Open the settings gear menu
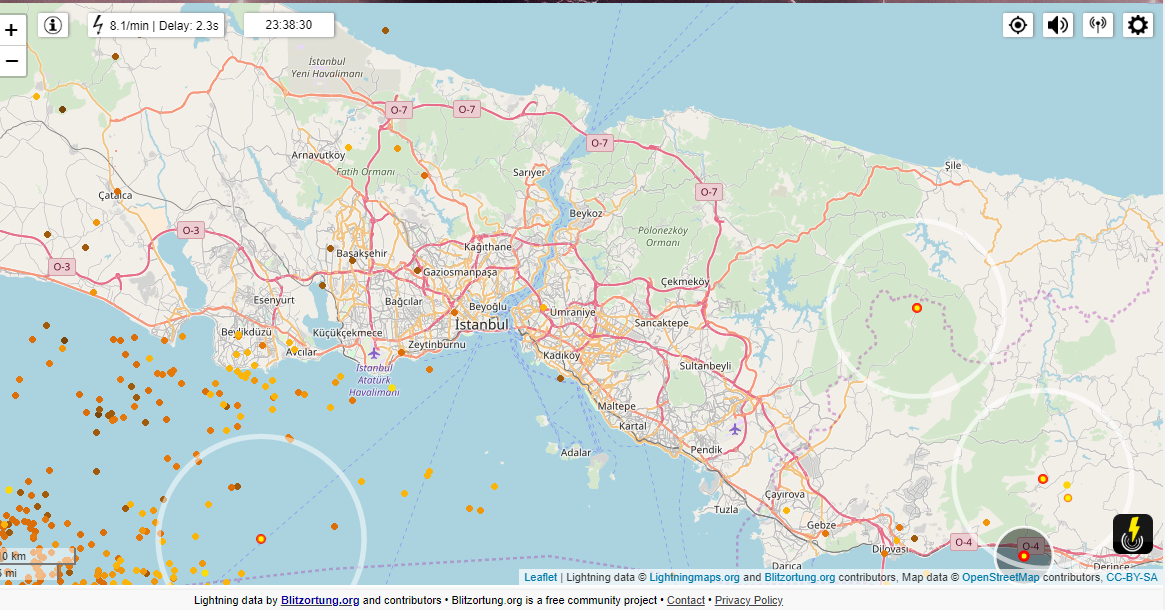This screenshot has height=610, width=1165. [x=1138, y=25]
